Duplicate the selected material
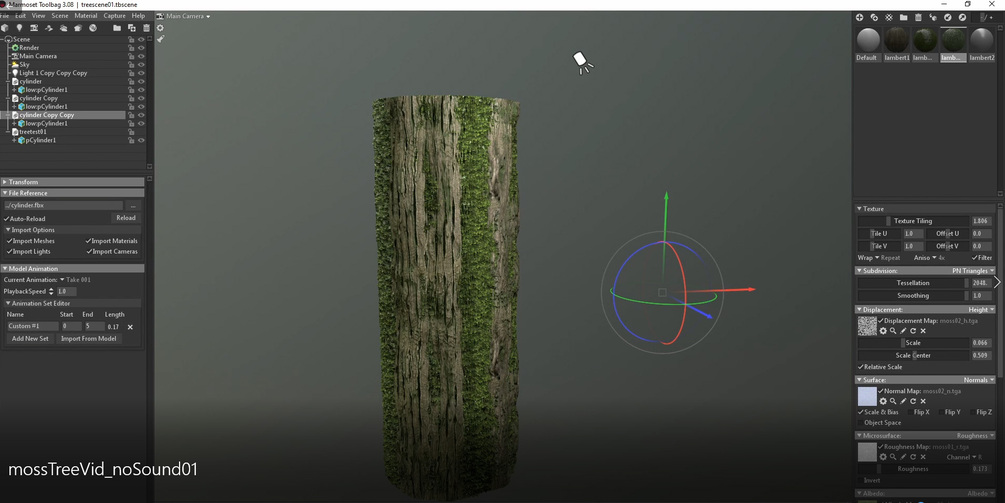1005x503 pixels. coord(874,17)
